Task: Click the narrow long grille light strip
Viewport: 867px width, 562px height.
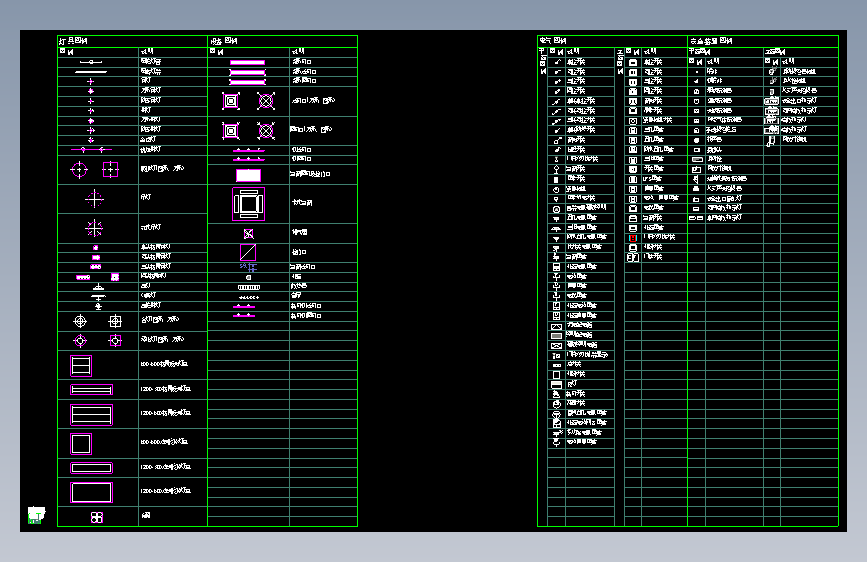Action: (x=92, y=389)
